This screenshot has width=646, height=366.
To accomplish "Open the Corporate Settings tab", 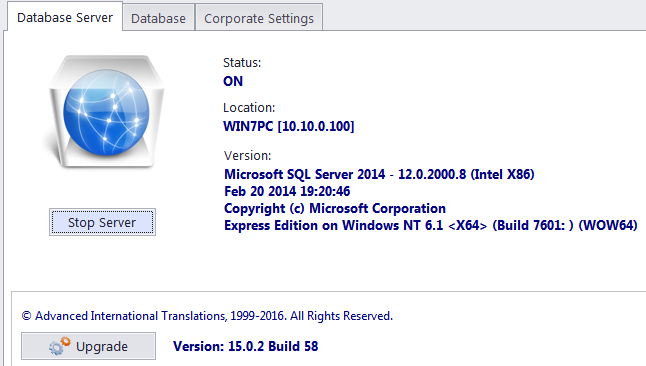I will (259, 19).
